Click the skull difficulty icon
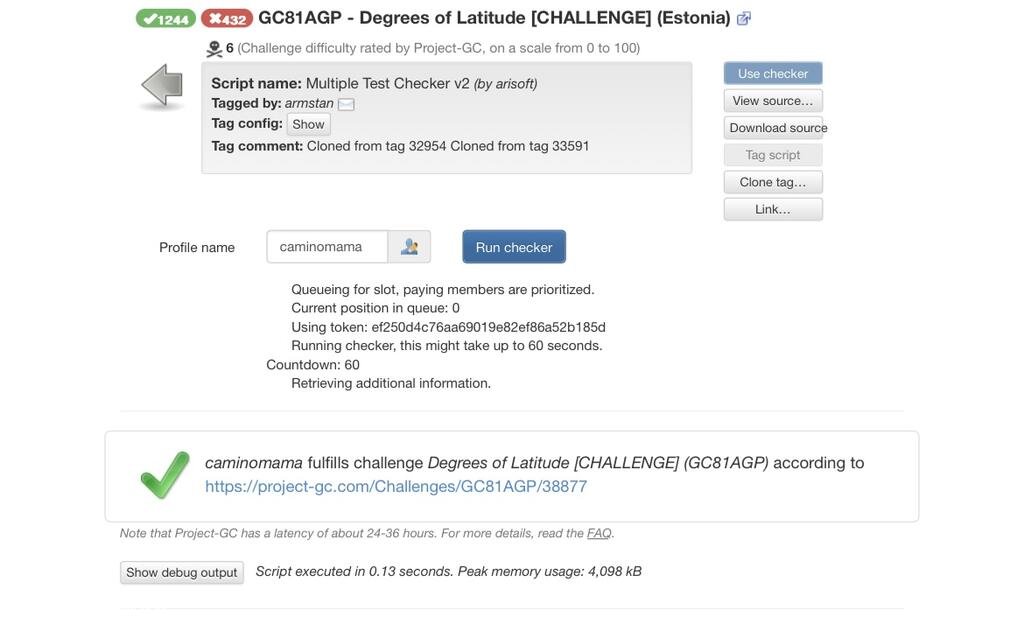The width and height of the screenshot is (1024, 624). (x=214, y=49)
